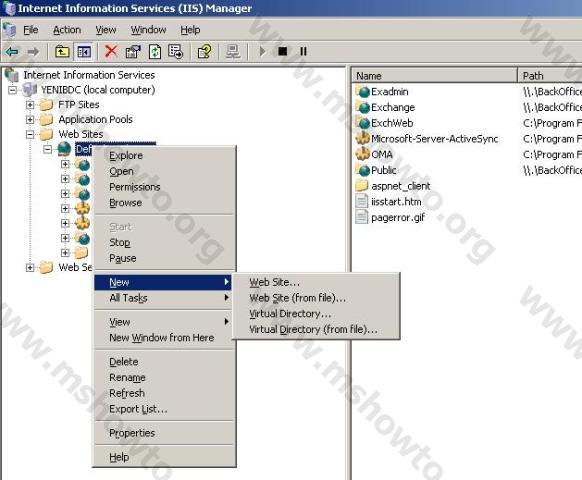
Task: Select the Application Pools tree item
Action: pos(95,120)
